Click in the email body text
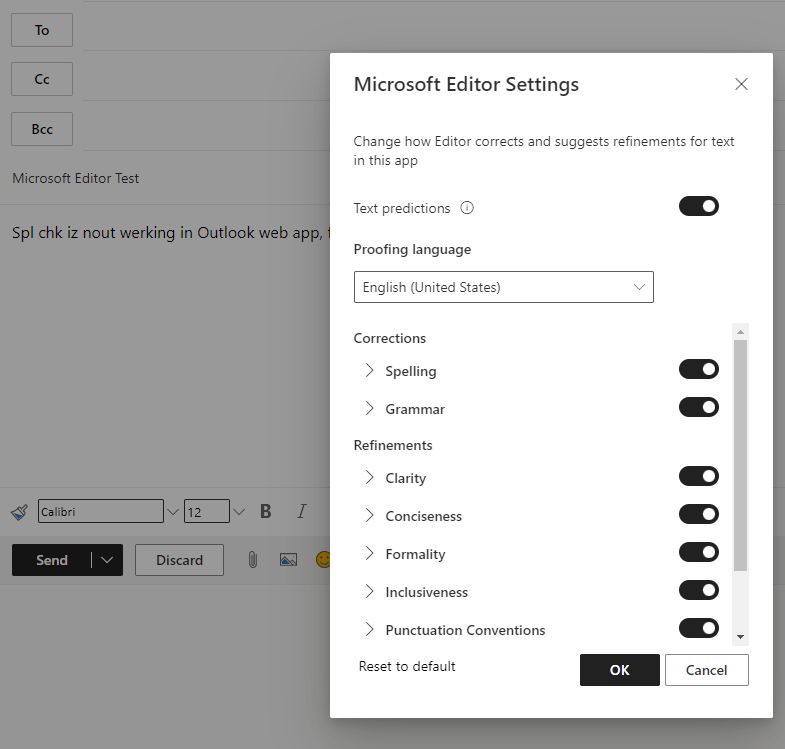 (x=171, y=233)
